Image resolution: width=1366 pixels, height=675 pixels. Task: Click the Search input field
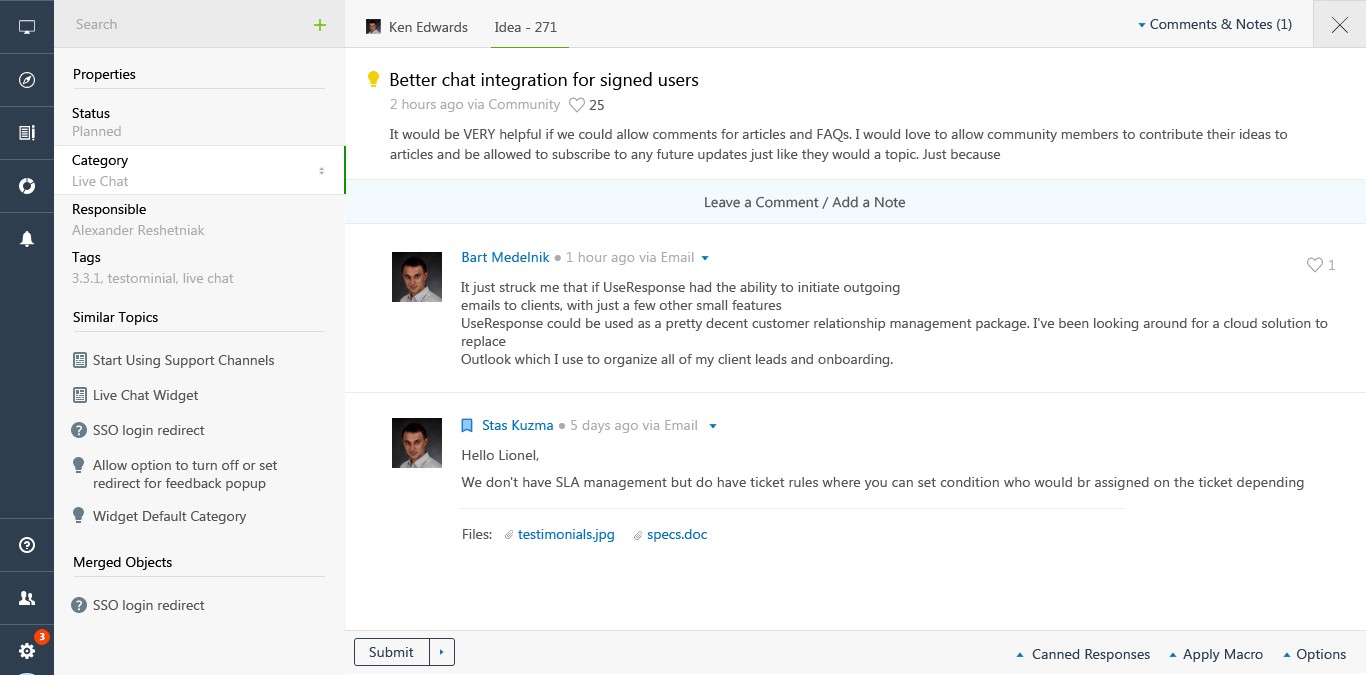click(185, 25)
